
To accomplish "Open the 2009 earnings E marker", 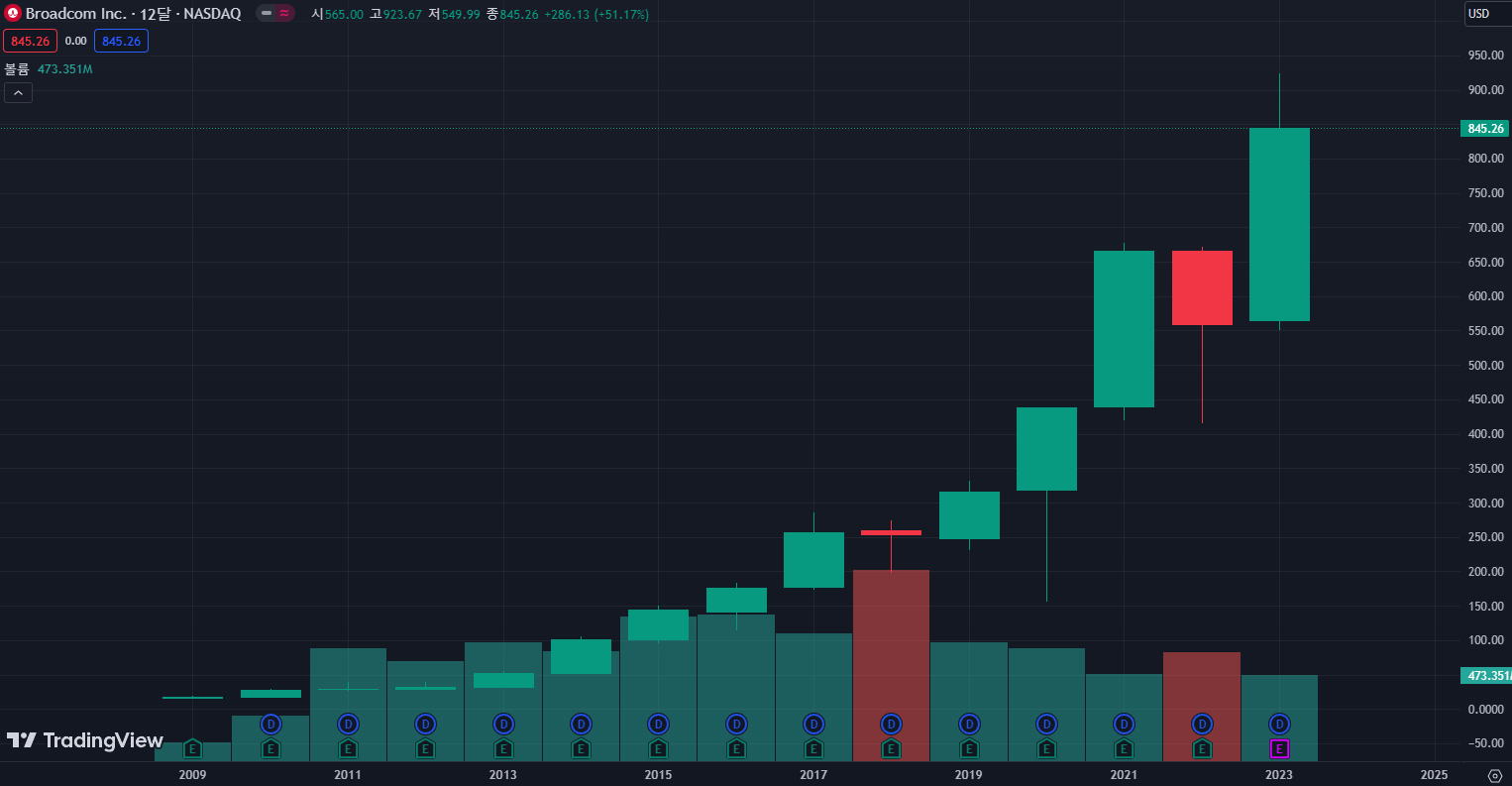I will tap(192, 748).
